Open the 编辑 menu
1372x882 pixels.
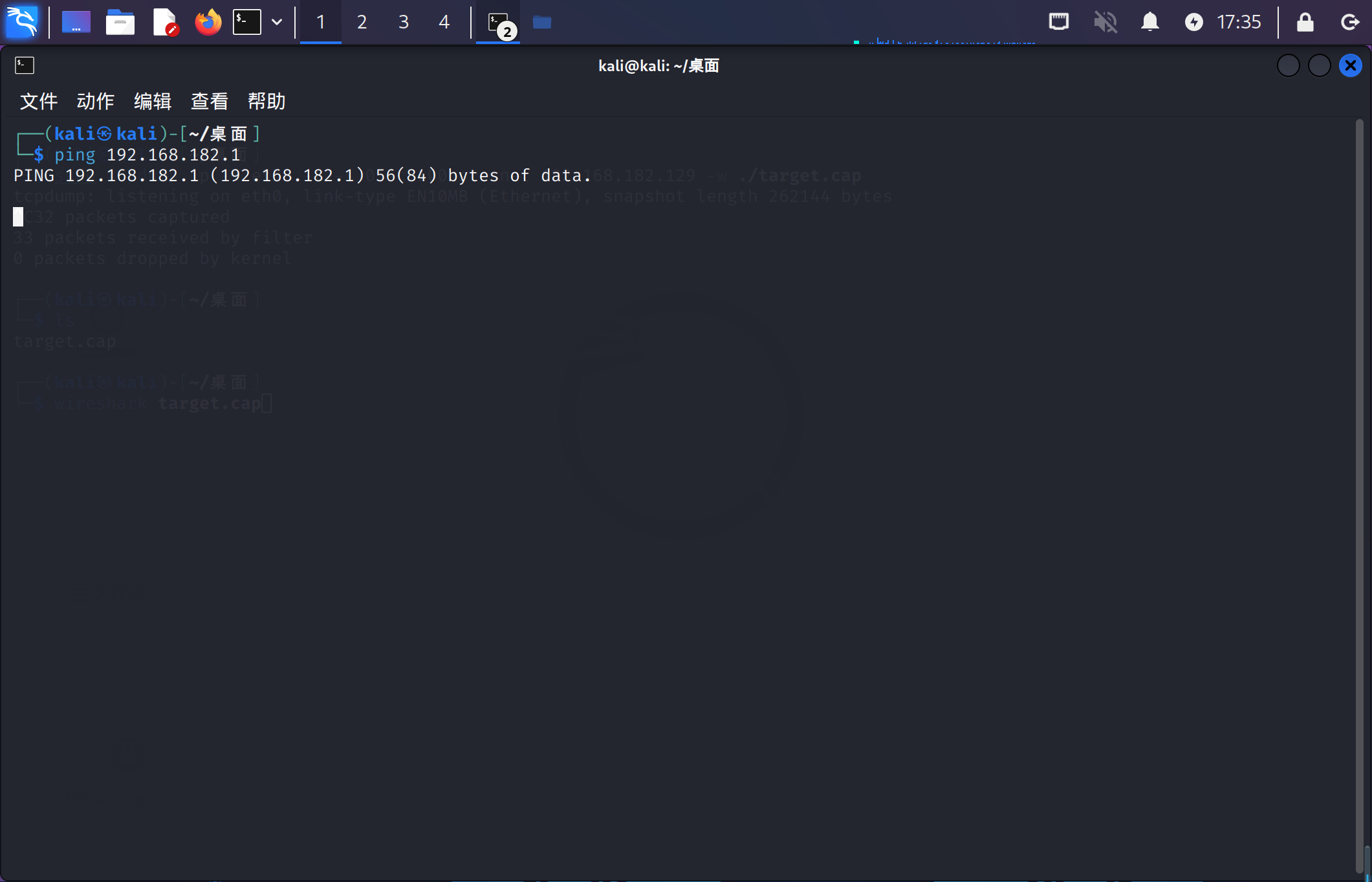point(153,101)
